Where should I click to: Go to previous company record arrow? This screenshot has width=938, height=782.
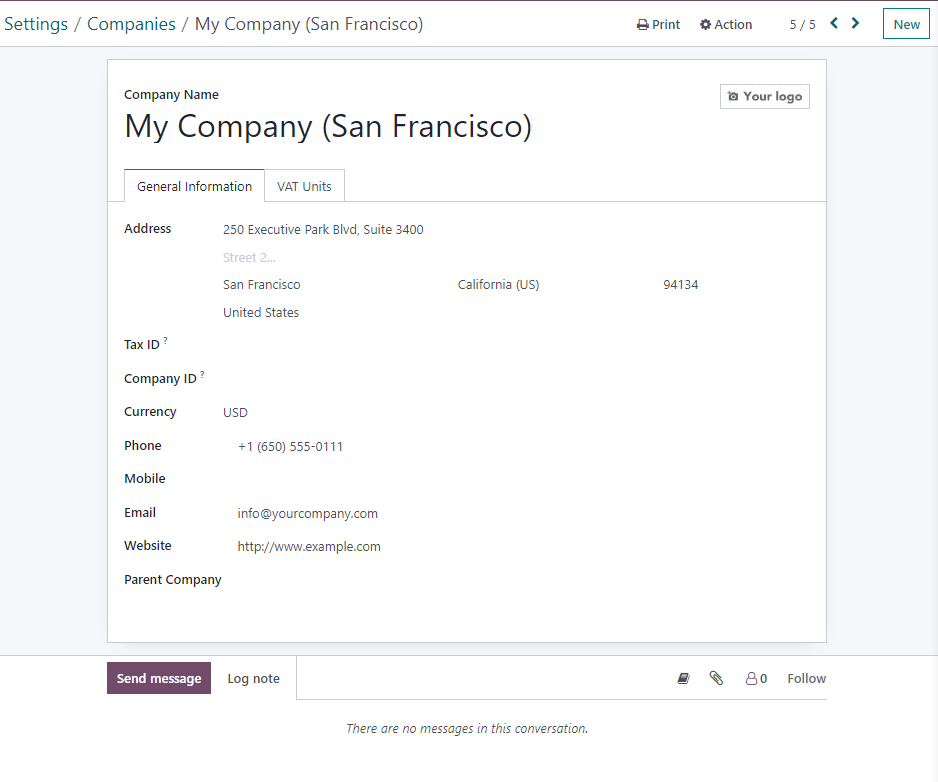pos(834,23)
